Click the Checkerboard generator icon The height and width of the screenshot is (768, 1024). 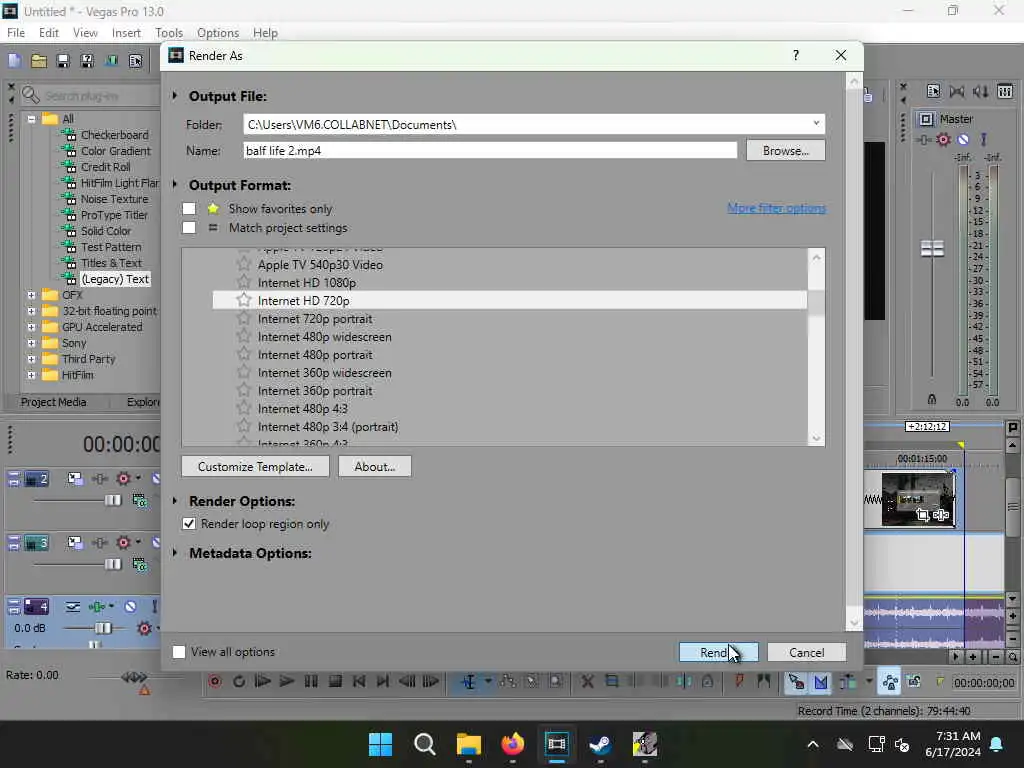69,135
